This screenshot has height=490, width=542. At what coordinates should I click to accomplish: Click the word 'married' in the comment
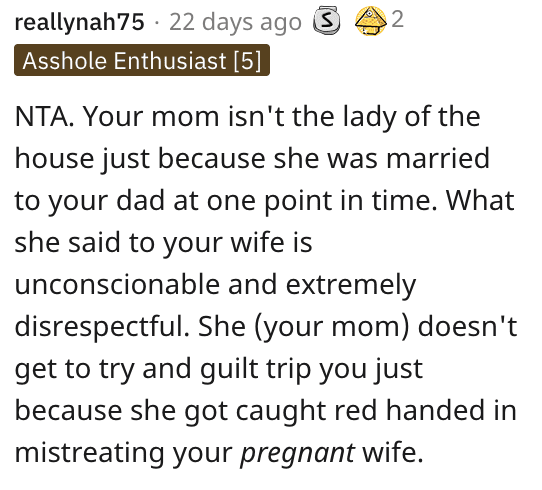point(438,159)
